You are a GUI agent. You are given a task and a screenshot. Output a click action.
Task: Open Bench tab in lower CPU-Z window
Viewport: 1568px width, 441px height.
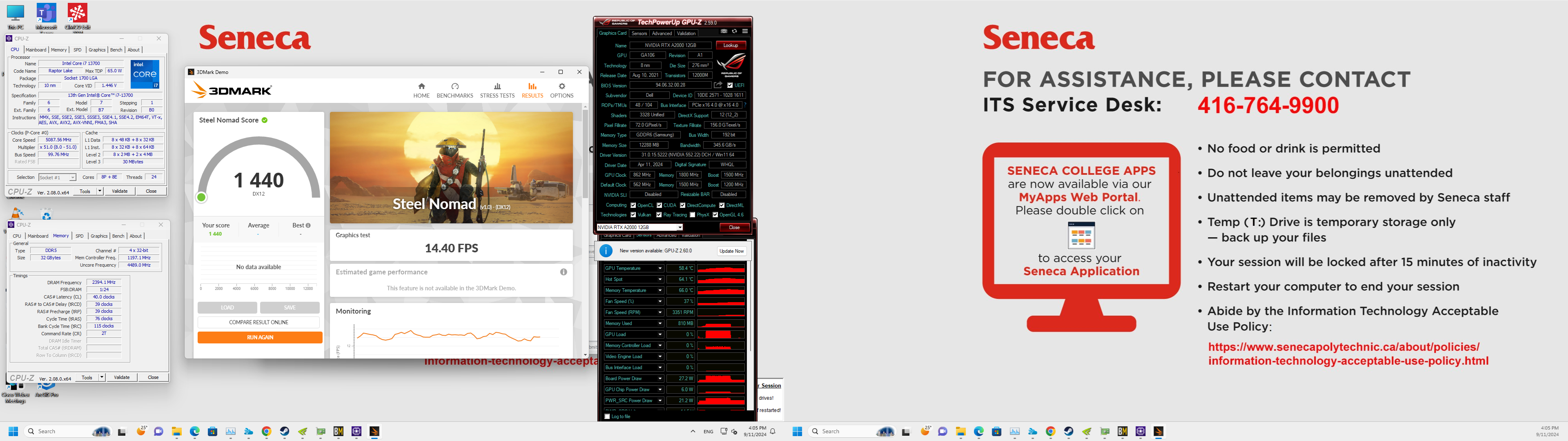coord(118,236)
